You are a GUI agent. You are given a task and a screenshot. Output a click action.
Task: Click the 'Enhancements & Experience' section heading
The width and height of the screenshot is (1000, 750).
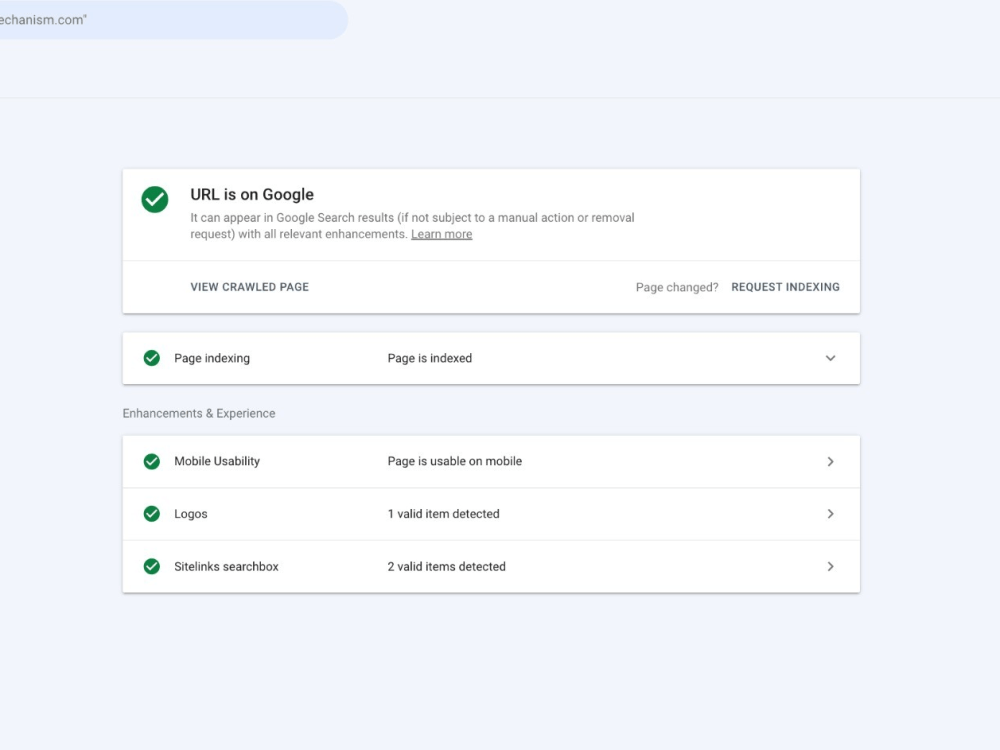tap(199, 413)
